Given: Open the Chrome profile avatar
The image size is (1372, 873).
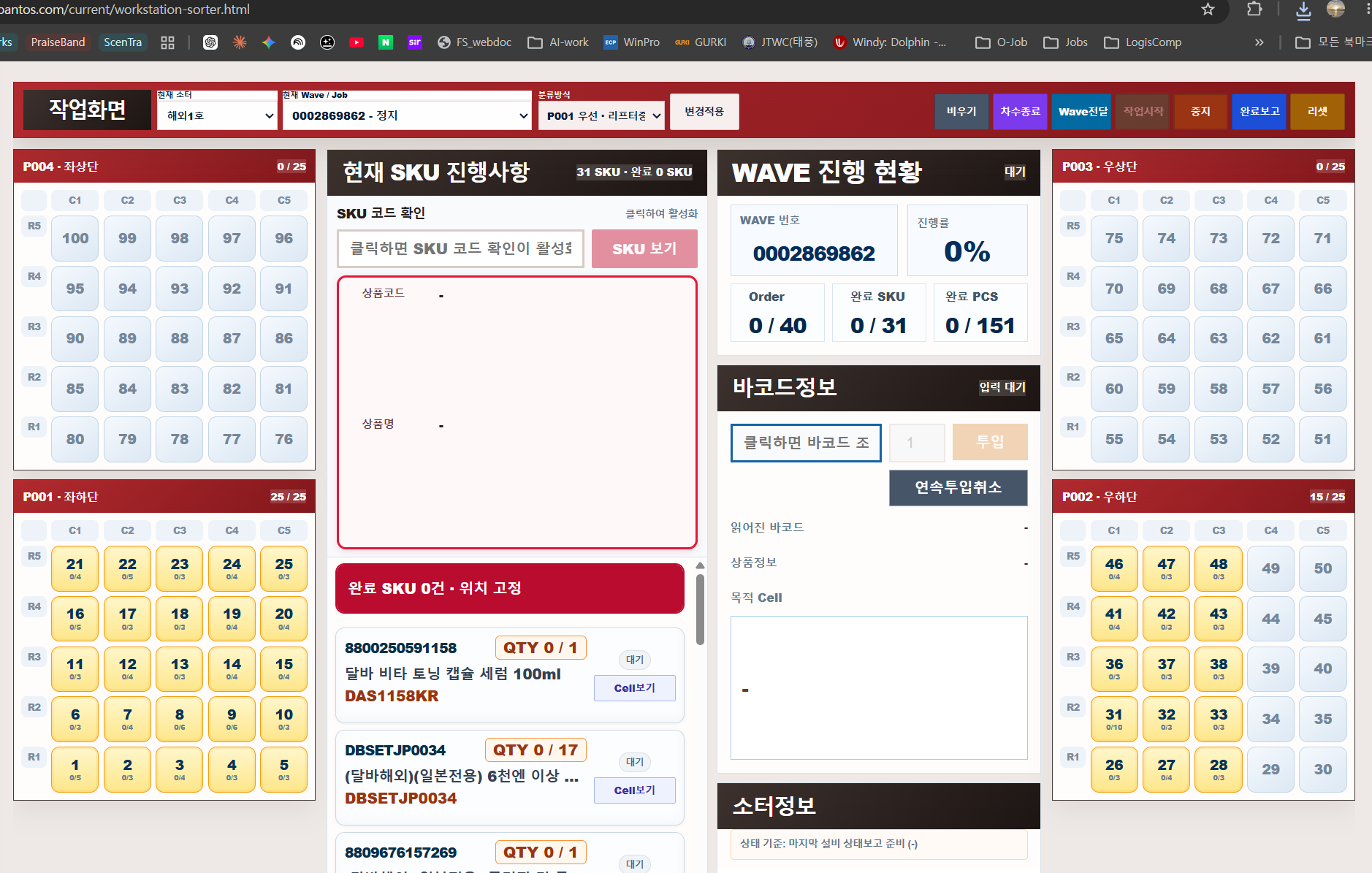Looking at the screenshot, I should (x=1335, y=9).
